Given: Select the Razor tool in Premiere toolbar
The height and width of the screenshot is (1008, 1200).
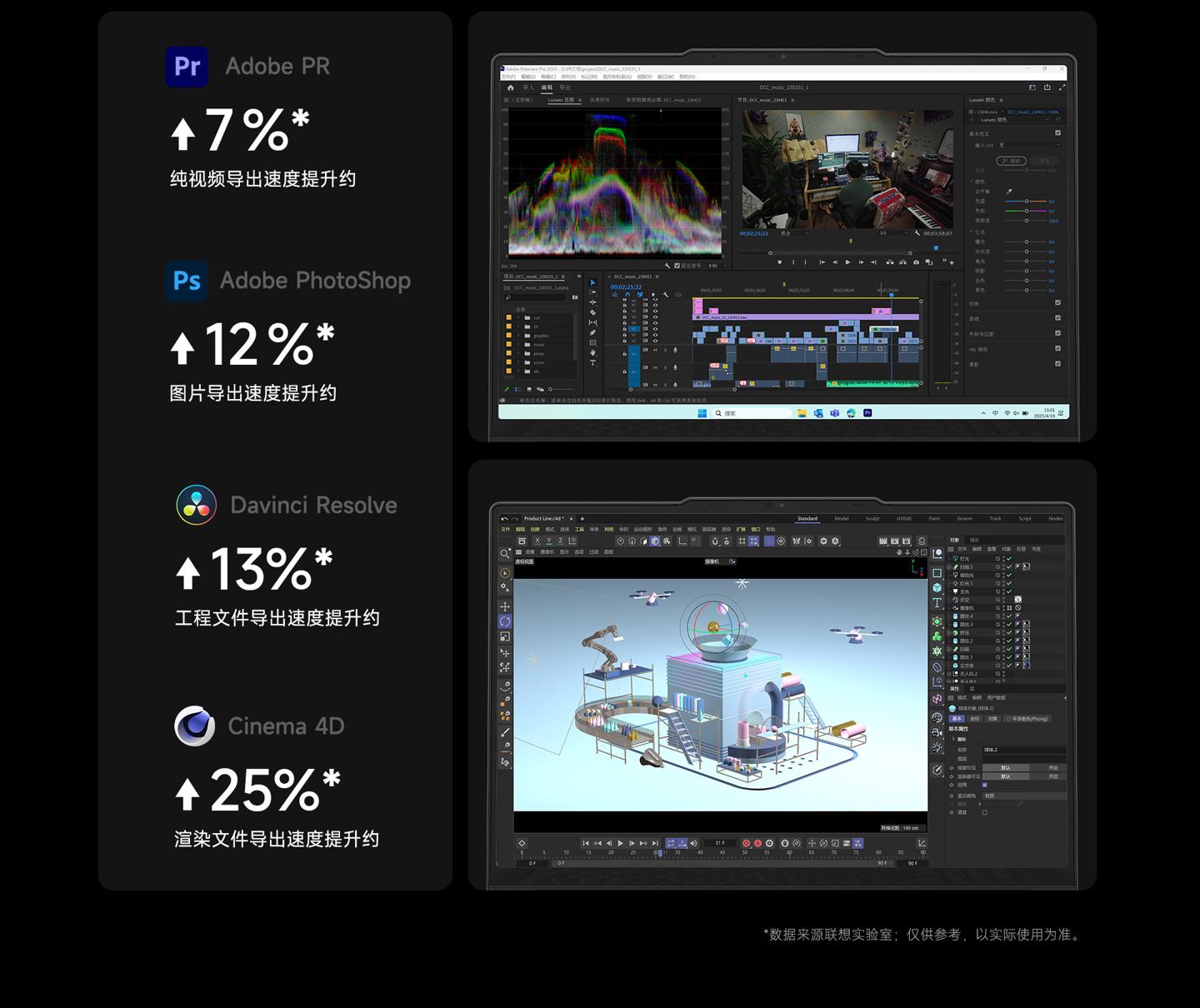Looking at the screenshot, I should point(592,312).
